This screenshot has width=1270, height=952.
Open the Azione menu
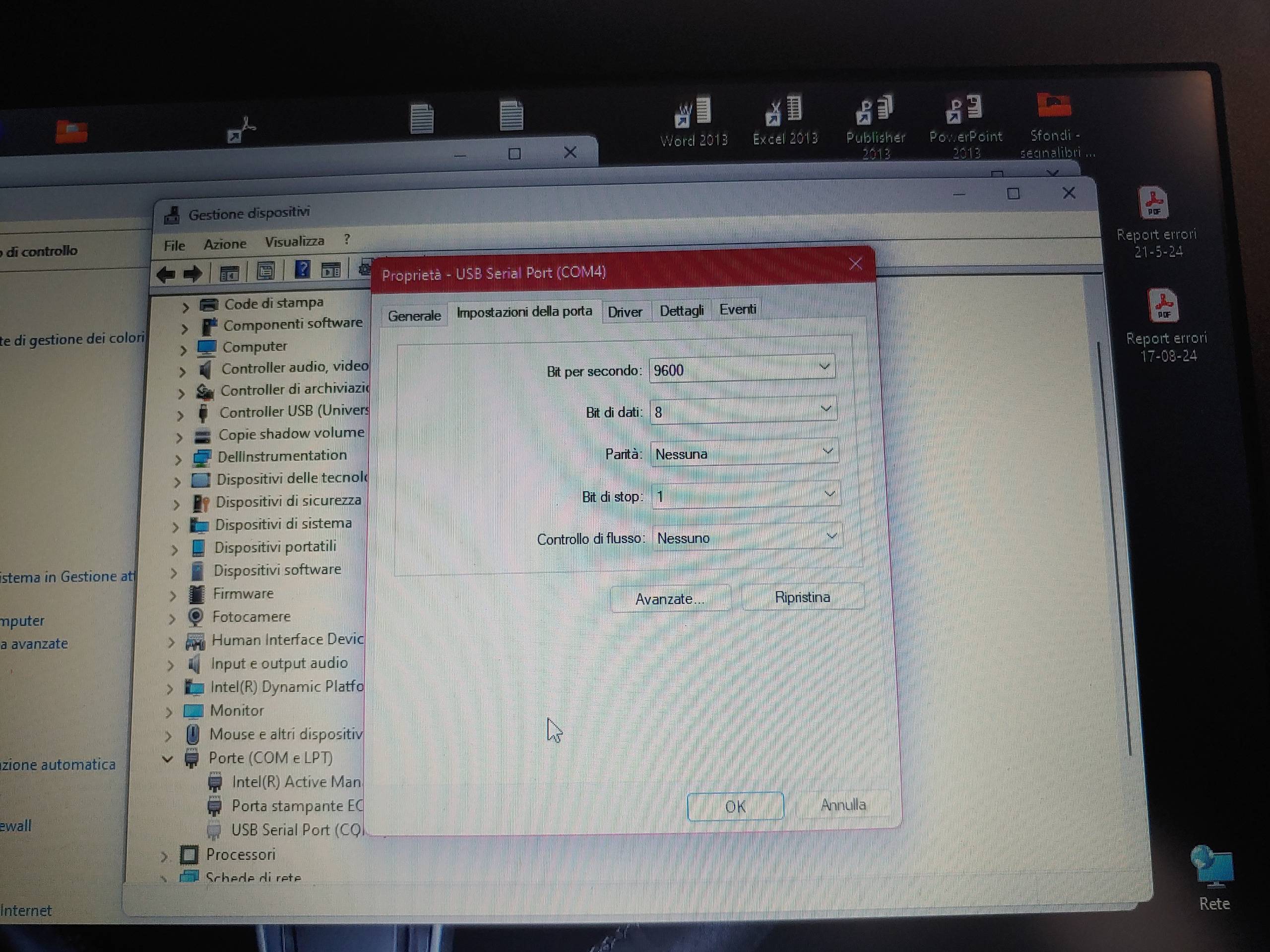(225, 244)
